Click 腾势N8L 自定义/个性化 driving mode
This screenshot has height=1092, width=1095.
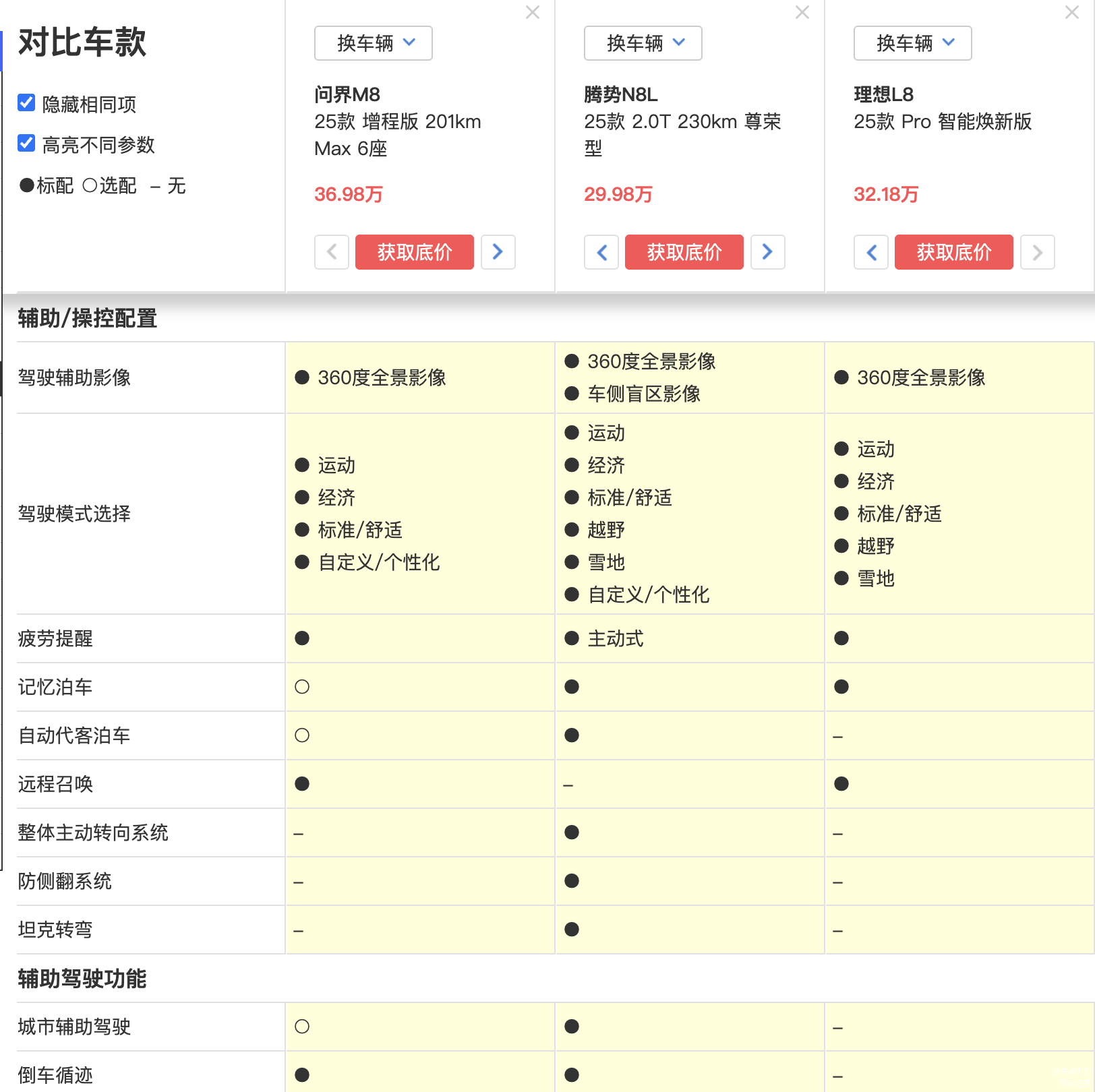[649, 595]
